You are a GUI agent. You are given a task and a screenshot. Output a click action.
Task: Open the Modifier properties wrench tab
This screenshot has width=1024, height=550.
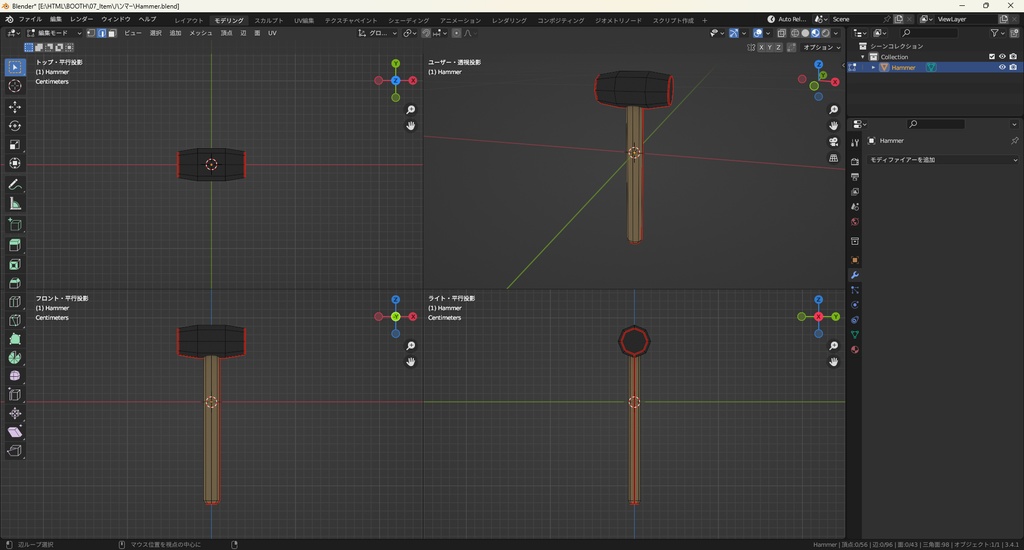(x=855, y=275)
